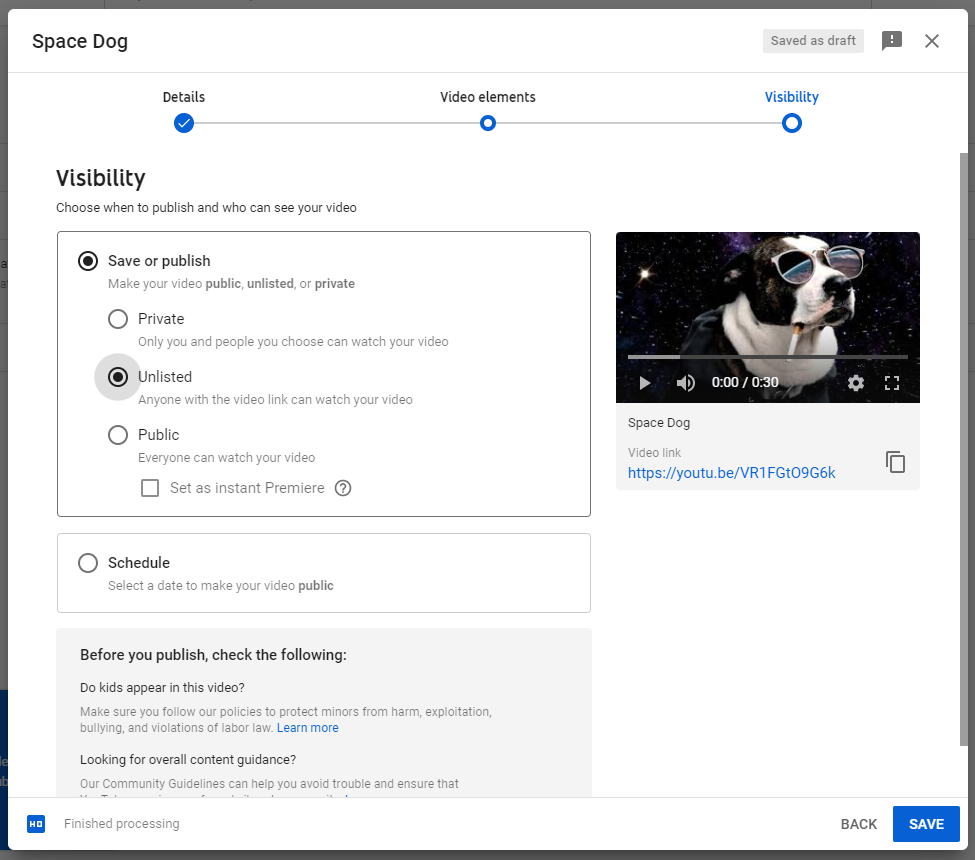This screenshot has height=860, width=975.
Task: Close the Space Dog upload dialog
Action: click(931, 41)
